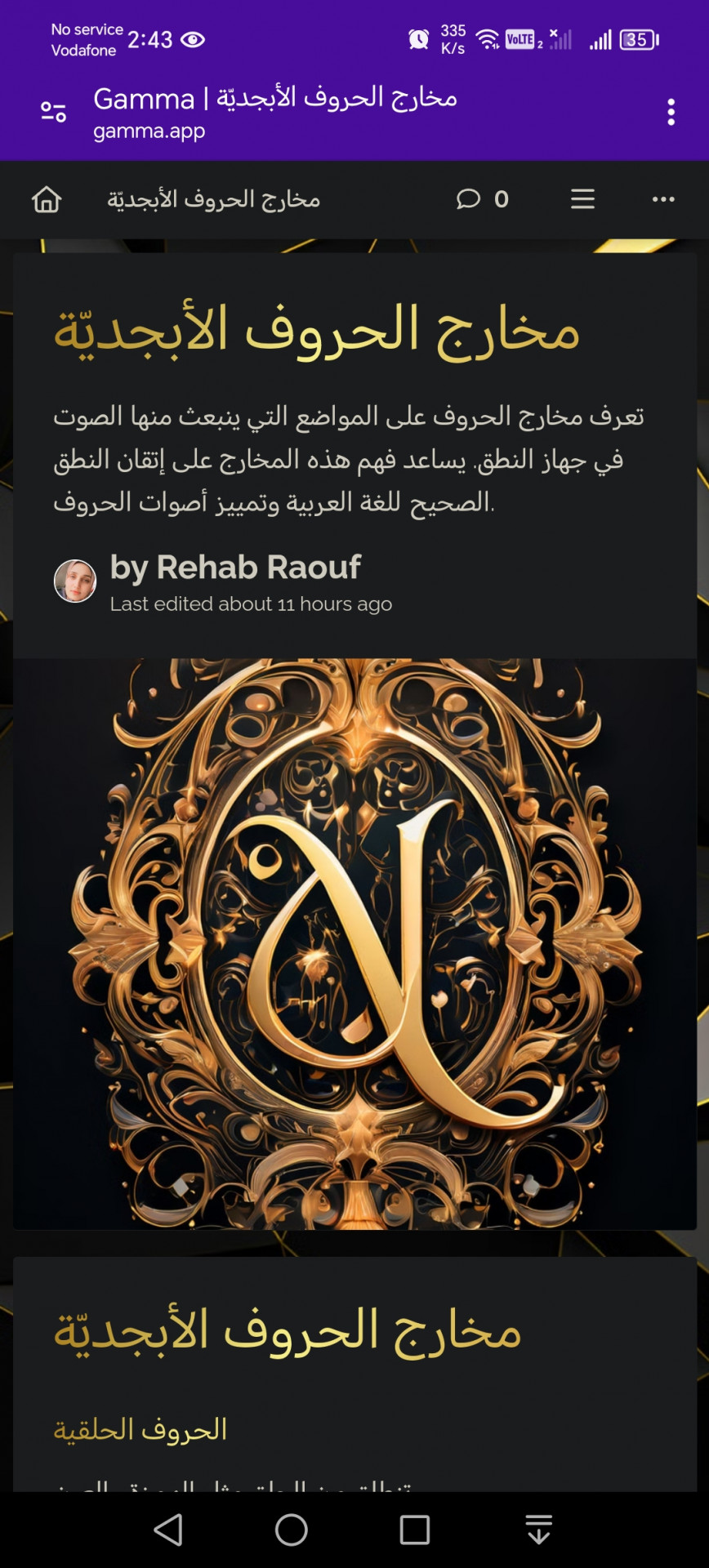
Task: Select the الحروف الحلقية subheading
Action: pos(140,1430)
